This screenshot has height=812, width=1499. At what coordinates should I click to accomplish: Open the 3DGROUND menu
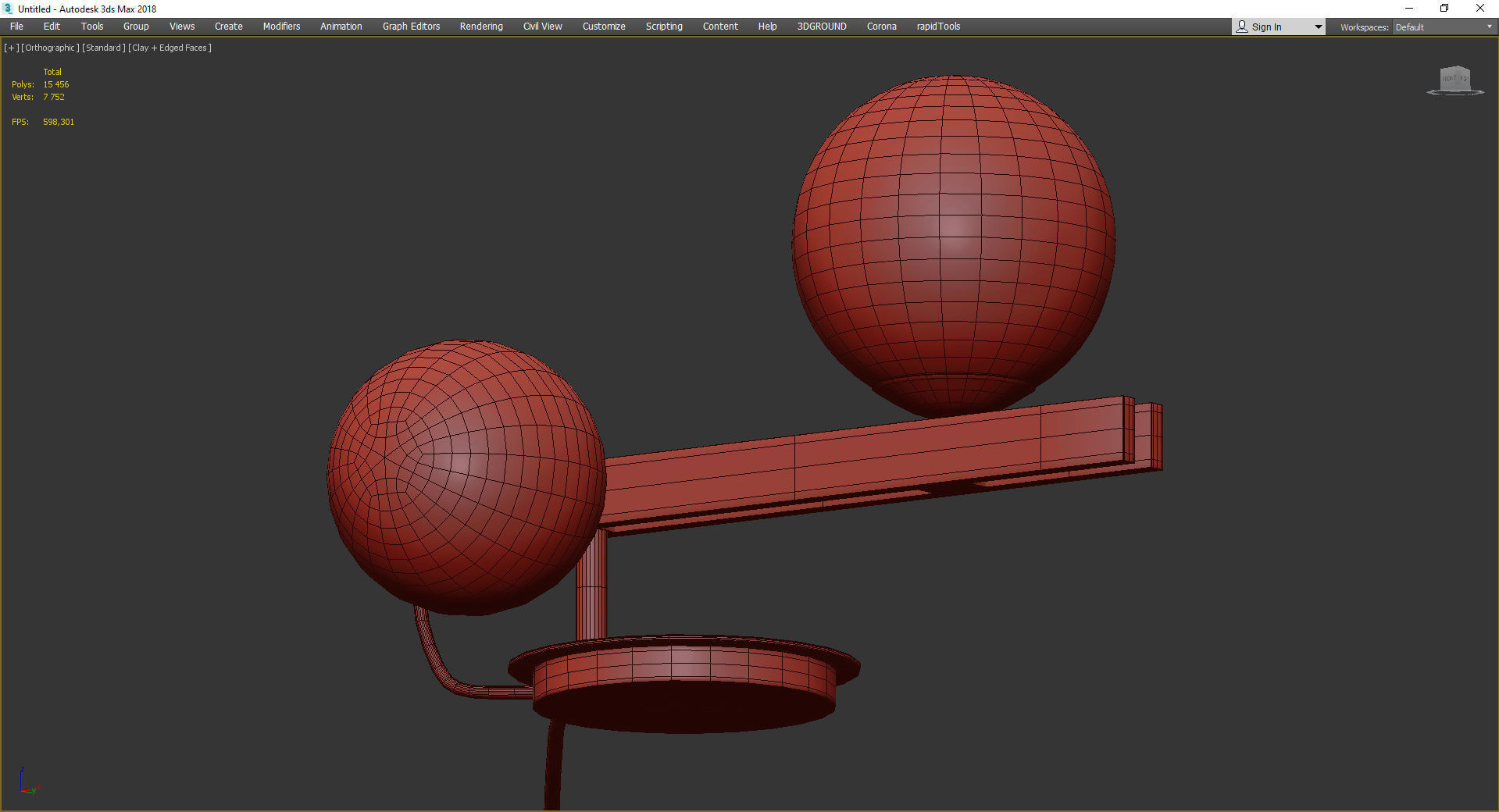tap(822, 27)
